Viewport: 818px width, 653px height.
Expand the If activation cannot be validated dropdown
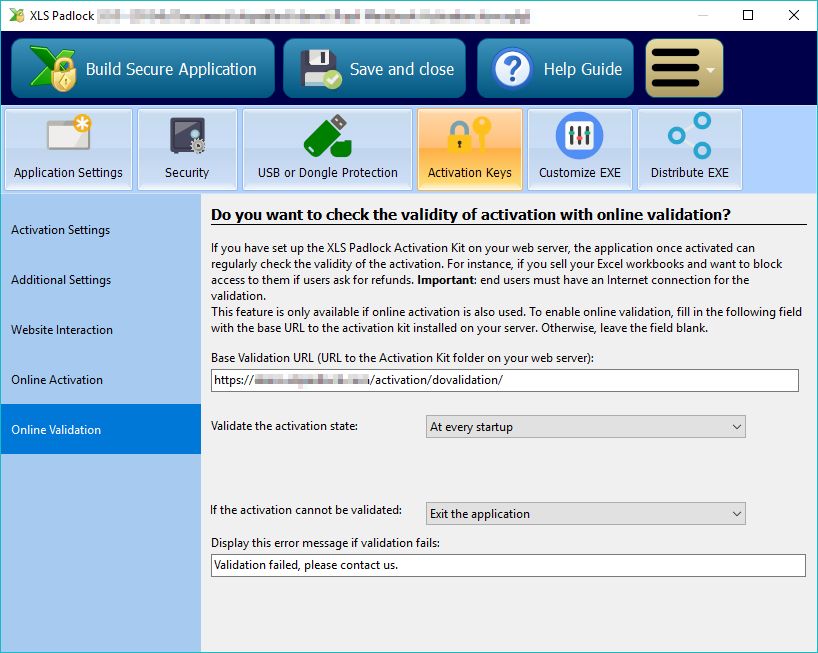pyautogui.click(x=585, y=514)
